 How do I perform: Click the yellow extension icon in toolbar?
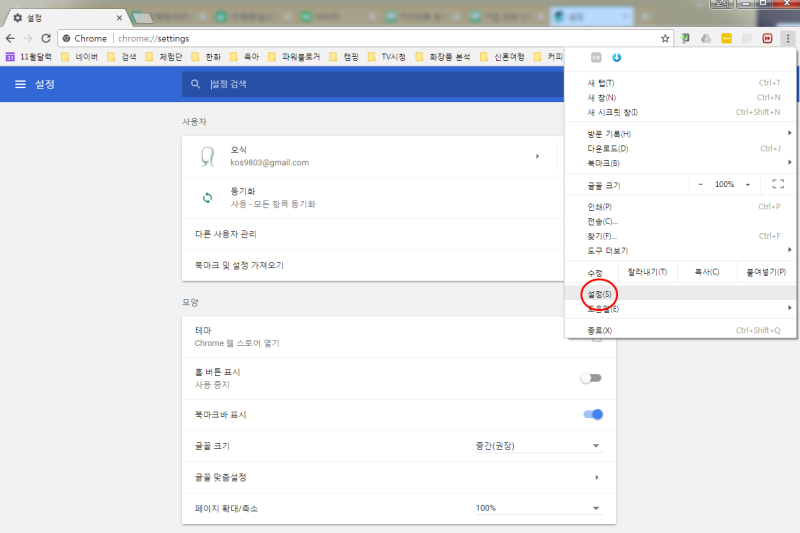[727, 38]
